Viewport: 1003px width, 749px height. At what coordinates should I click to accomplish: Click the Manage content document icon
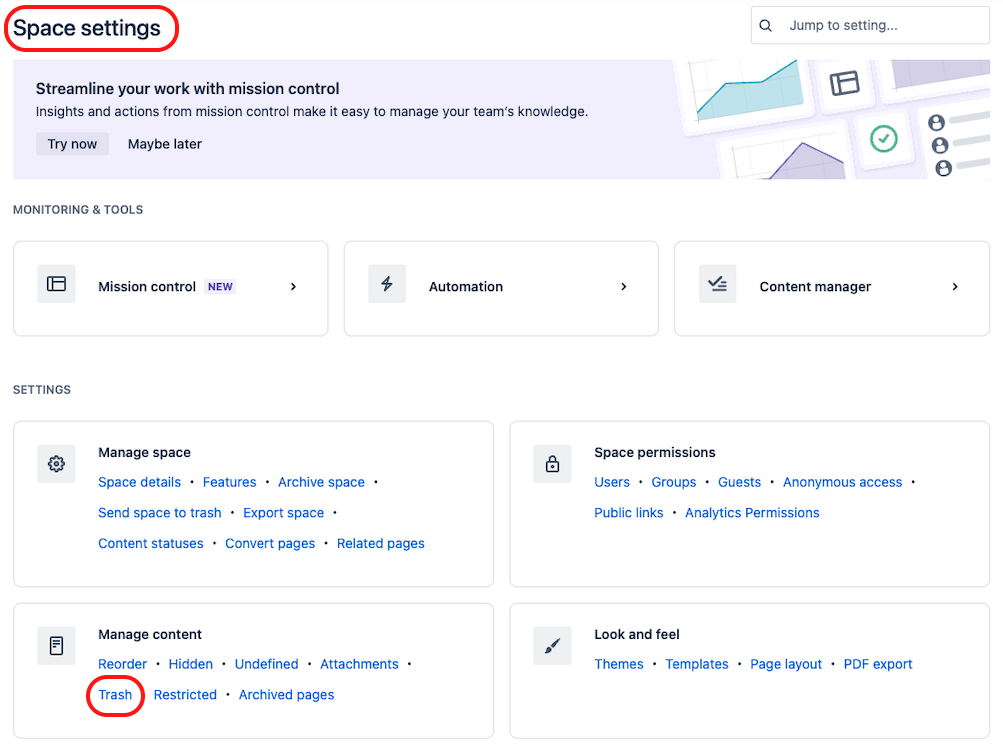click(56, 645)
